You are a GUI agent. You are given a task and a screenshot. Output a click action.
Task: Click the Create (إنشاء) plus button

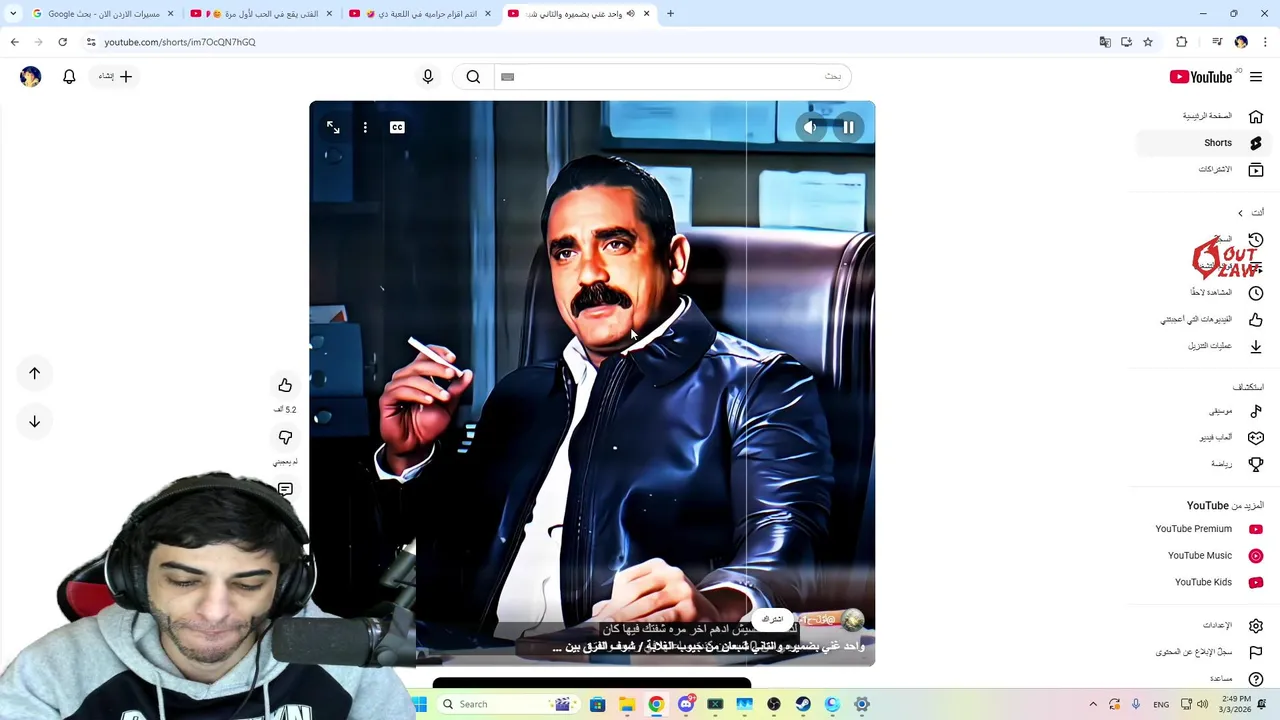[x=116, y=76]
